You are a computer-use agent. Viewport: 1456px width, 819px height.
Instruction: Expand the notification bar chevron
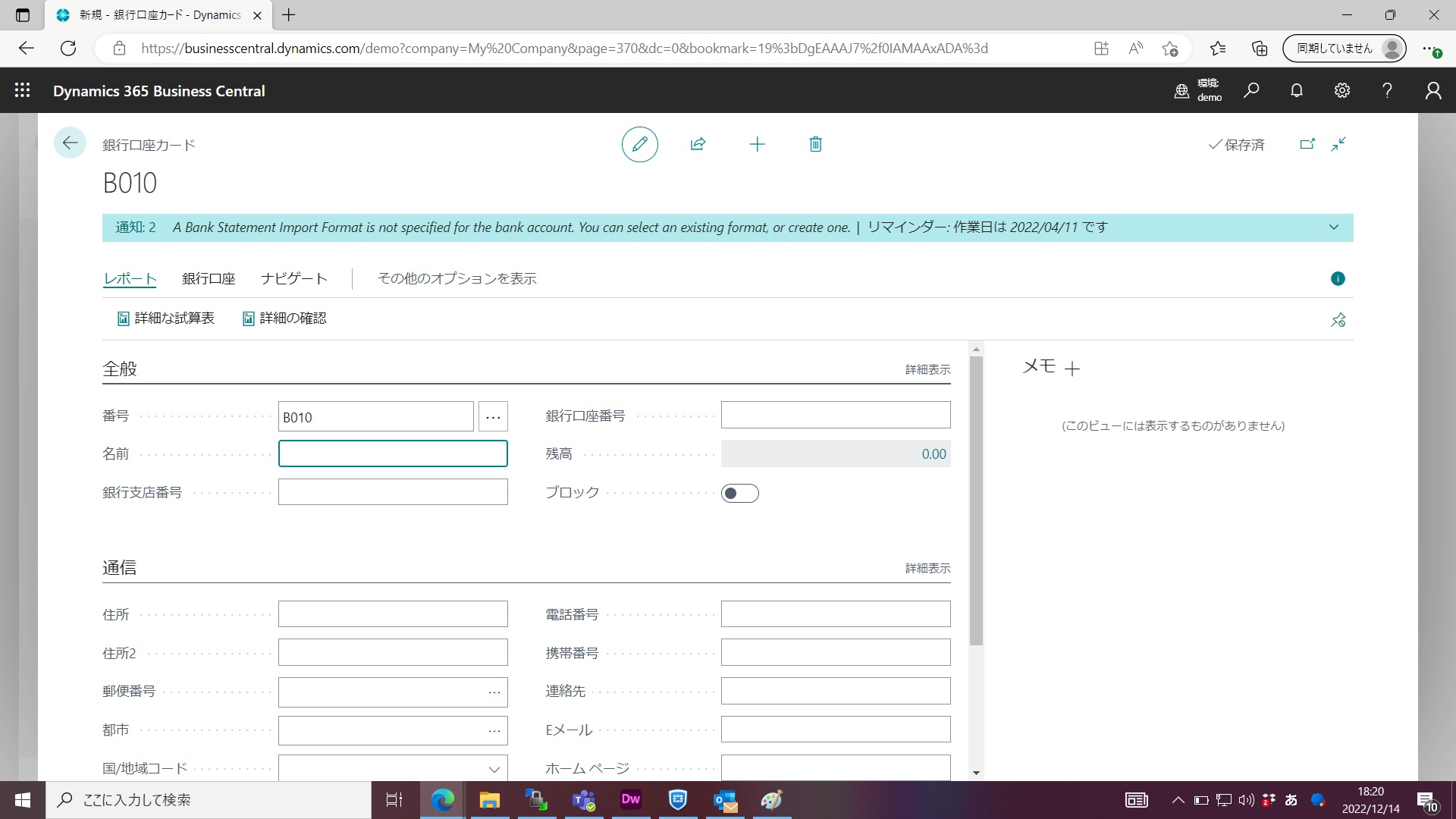pyautogui.click(x=1333, y=227)
